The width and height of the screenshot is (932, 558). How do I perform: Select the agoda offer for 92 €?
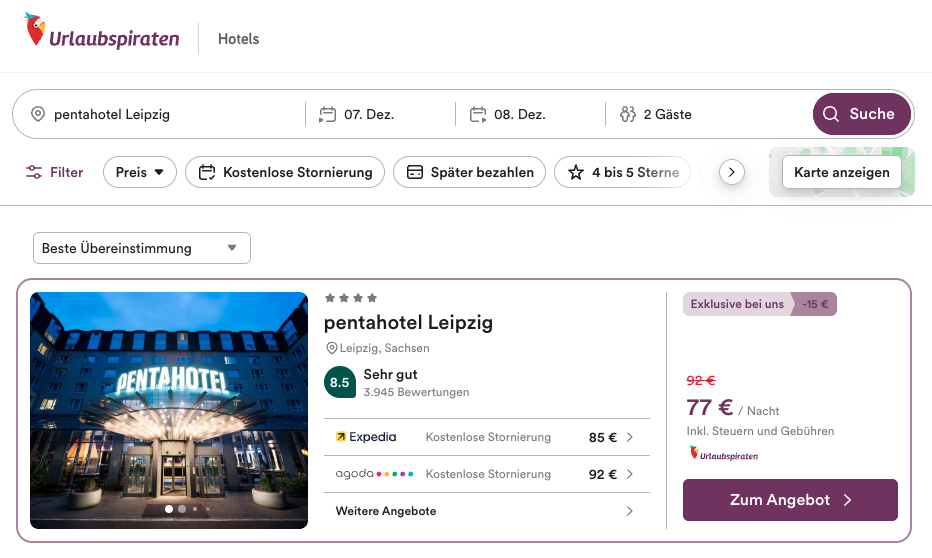click(x=486, y=474)
